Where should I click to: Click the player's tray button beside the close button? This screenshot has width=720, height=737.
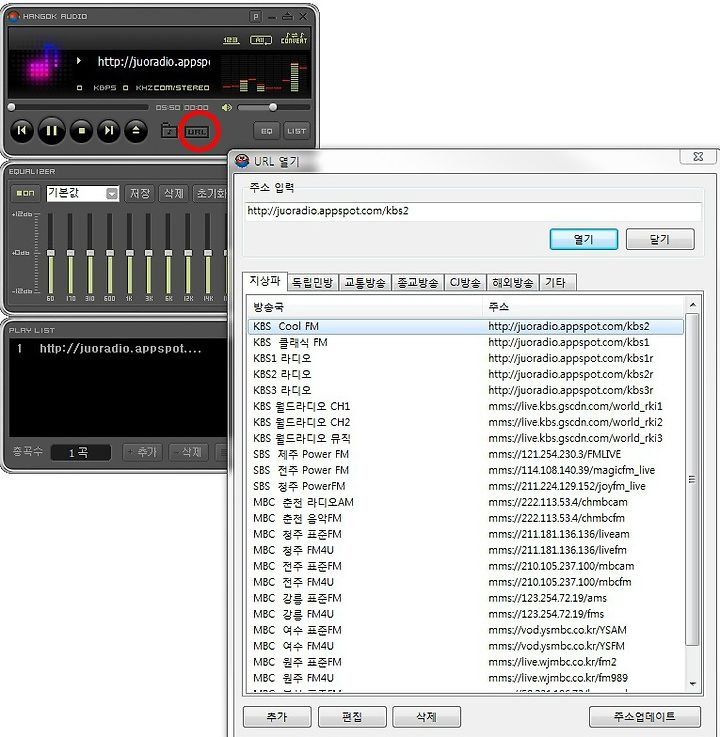pyautogui.click(x=287, y=16)
